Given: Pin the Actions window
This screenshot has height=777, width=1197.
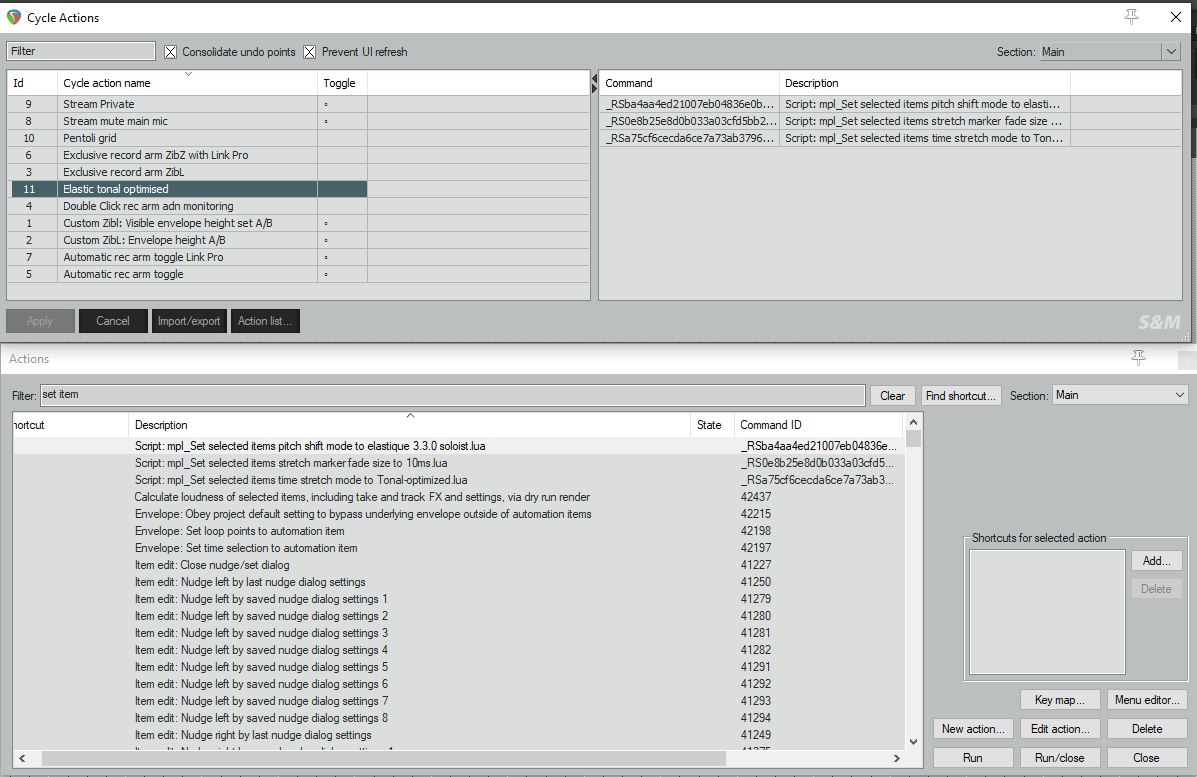Looking at the screenshot, I should point(1138,357).
